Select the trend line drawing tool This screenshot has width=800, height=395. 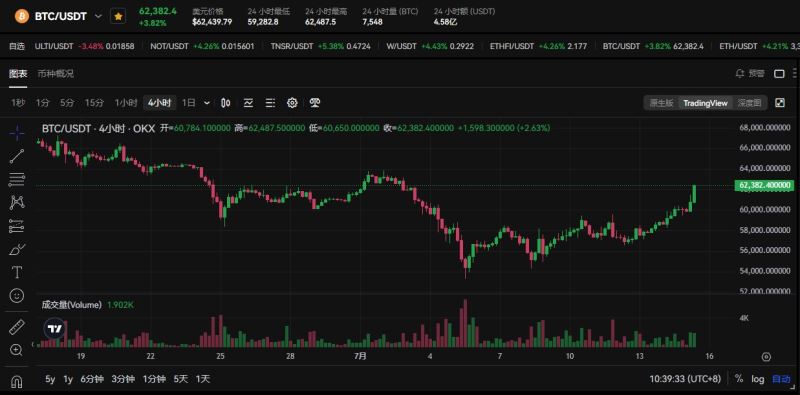tap(17, 156)
